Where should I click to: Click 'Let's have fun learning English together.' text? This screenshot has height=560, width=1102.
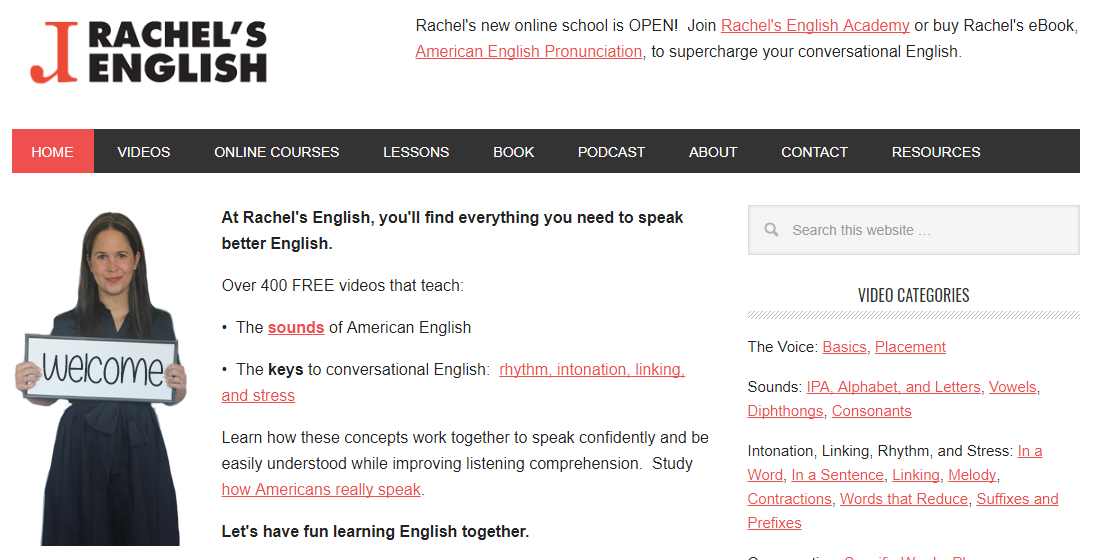click(x=375, y=532)
